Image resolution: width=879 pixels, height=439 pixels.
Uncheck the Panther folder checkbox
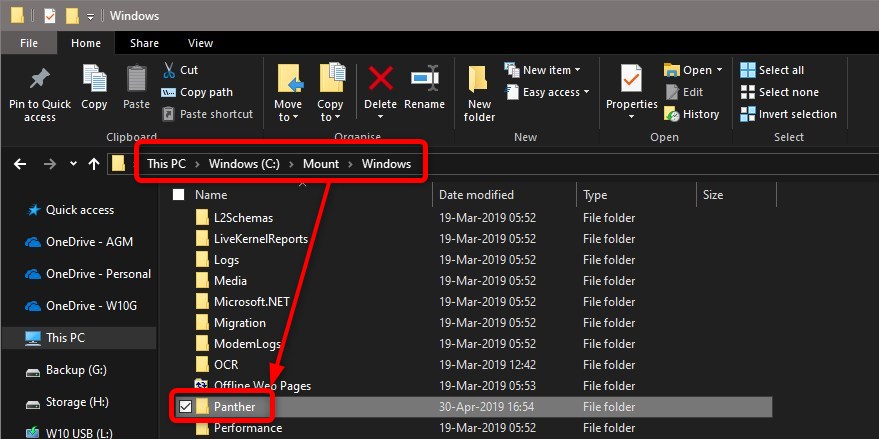(x=185, y=406)
